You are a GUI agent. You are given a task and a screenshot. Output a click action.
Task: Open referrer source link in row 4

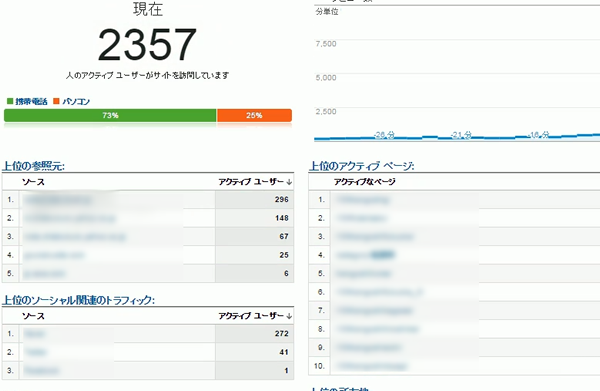[x=54, y=255]
